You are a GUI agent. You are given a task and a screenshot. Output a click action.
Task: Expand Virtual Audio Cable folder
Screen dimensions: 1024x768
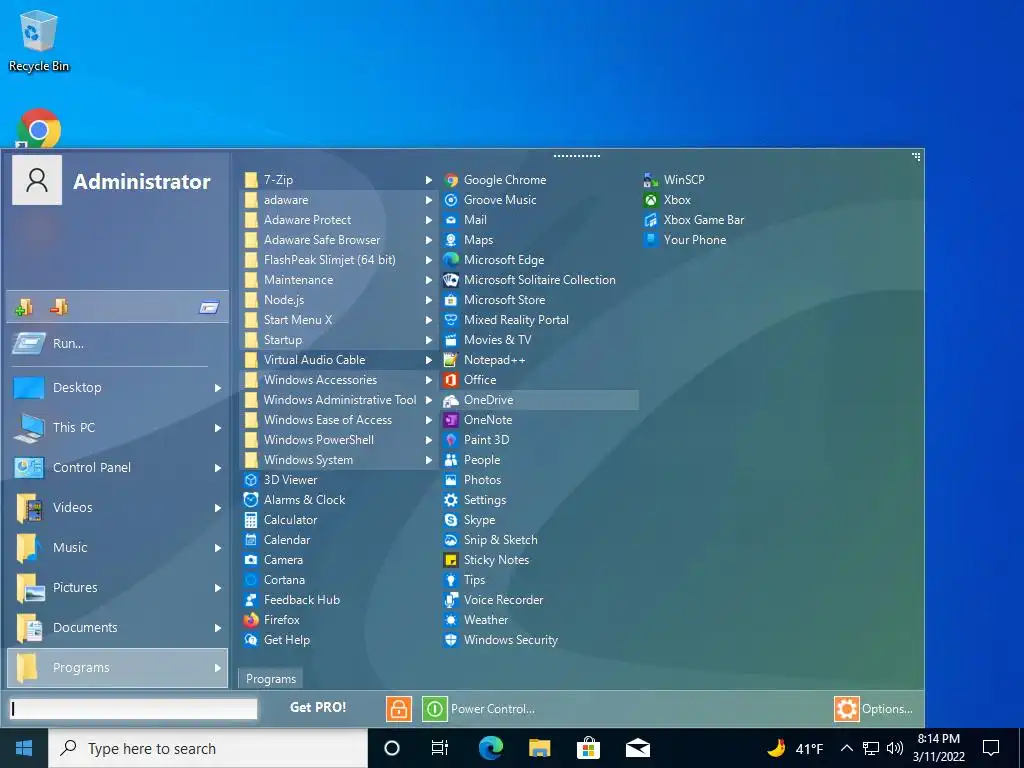pyautogui.click(x=338, y=360)
